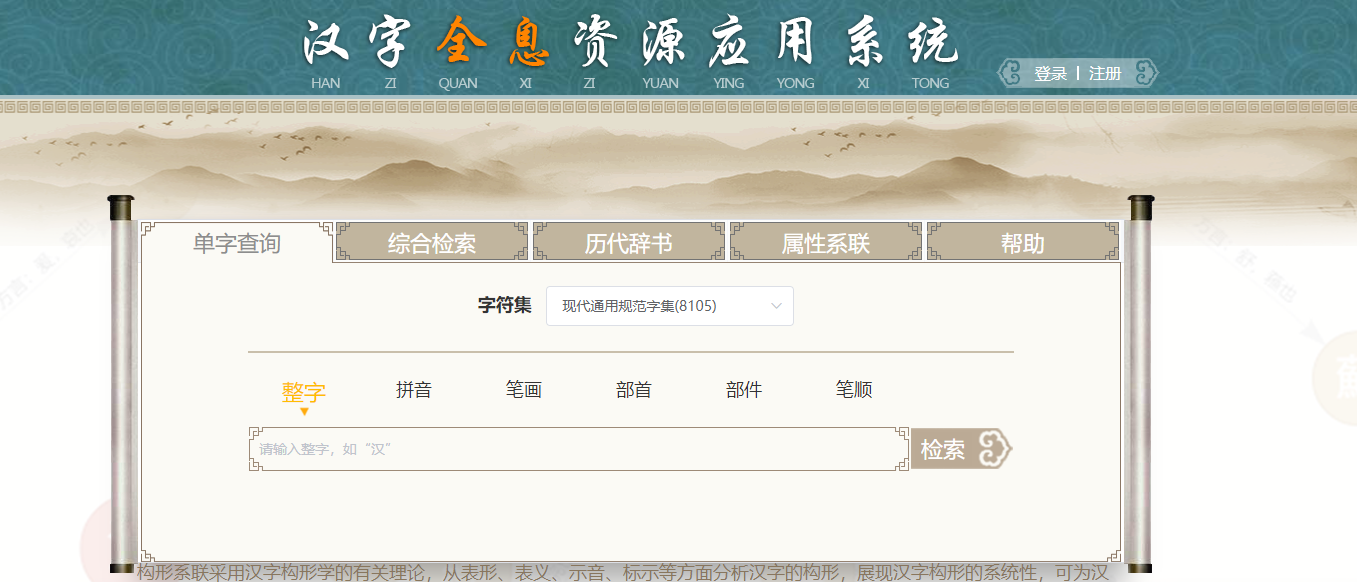Select the 单字查询 tab
Viewport: 1357px width, 582px height.
pos(237,243)
